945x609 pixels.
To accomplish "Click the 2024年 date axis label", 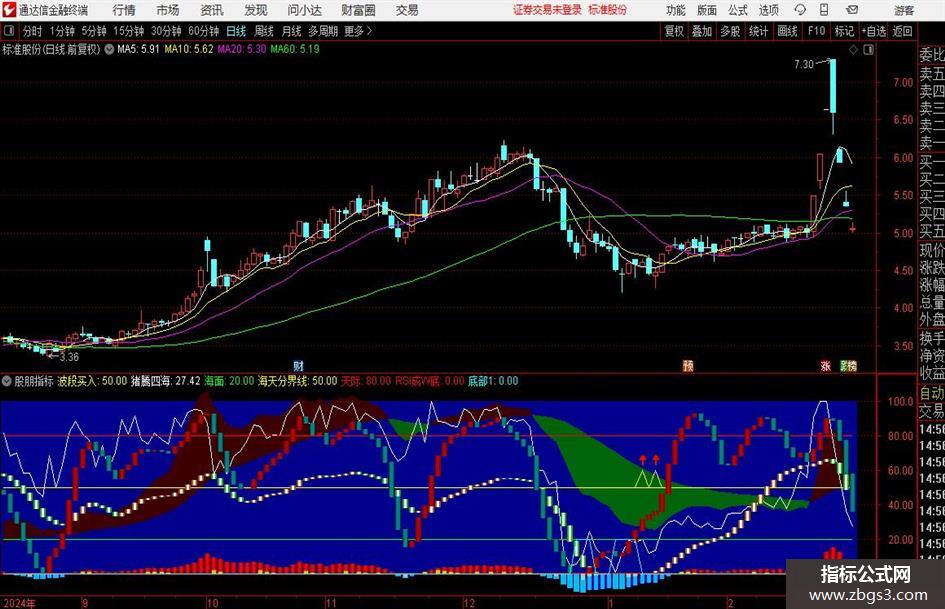I will [19, 603].
